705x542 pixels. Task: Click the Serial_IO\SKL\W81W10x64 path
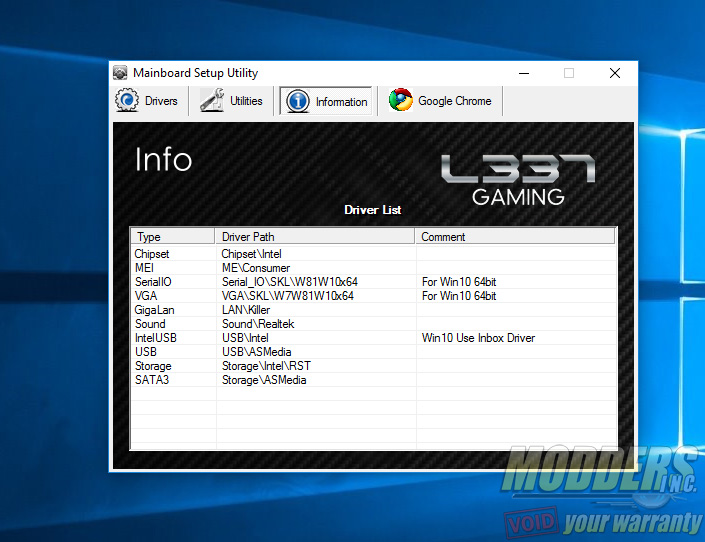tap(290, 282)
